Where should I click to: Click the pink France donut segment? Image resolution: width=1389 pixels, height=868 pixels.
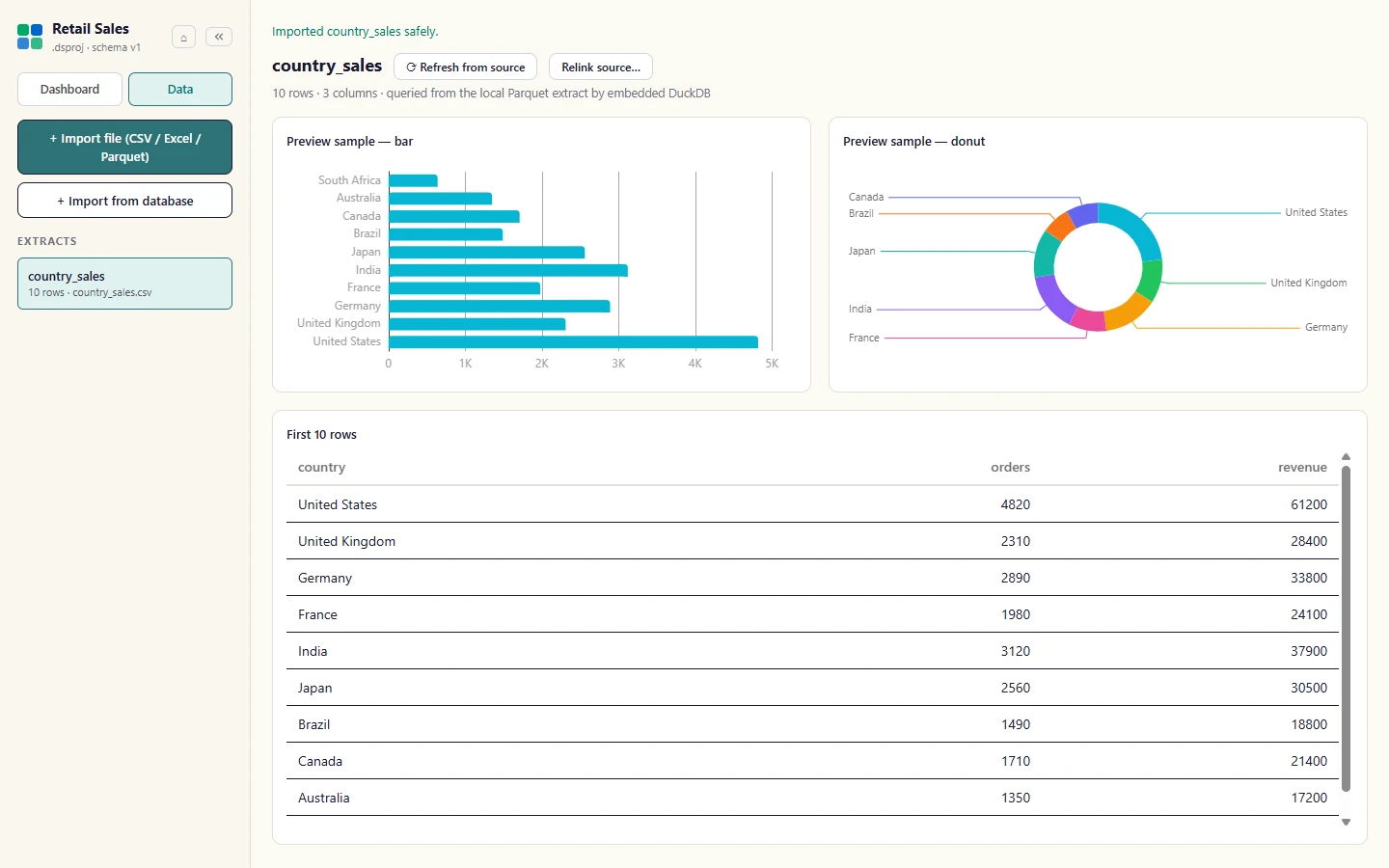click(x=1087, y=320)
